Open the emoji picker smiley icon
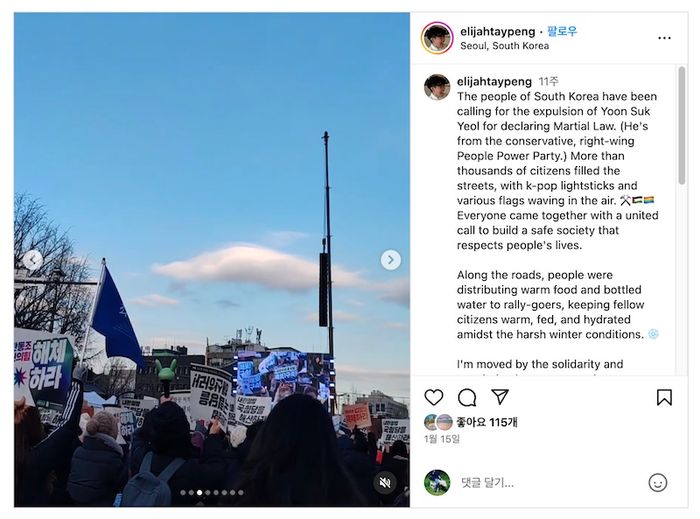Image resolution: width=700 pixels, height=519 pixels. [658, 482]
